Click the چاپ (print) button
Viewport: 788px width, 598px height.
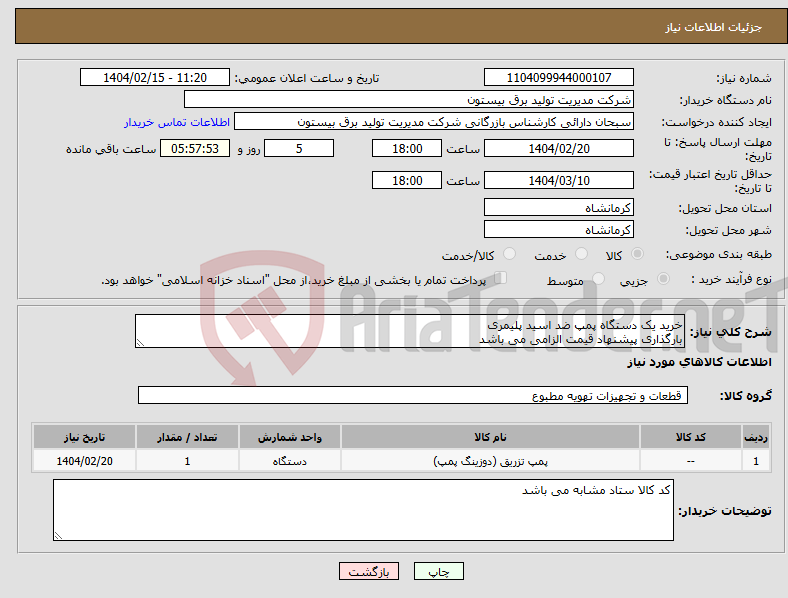[x=438, y=571]
